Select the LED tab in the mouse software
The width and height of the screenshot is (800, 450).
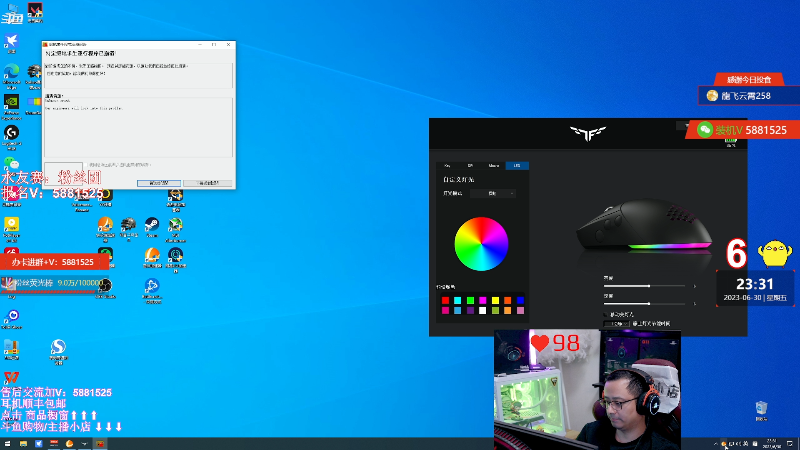point(517,166)
